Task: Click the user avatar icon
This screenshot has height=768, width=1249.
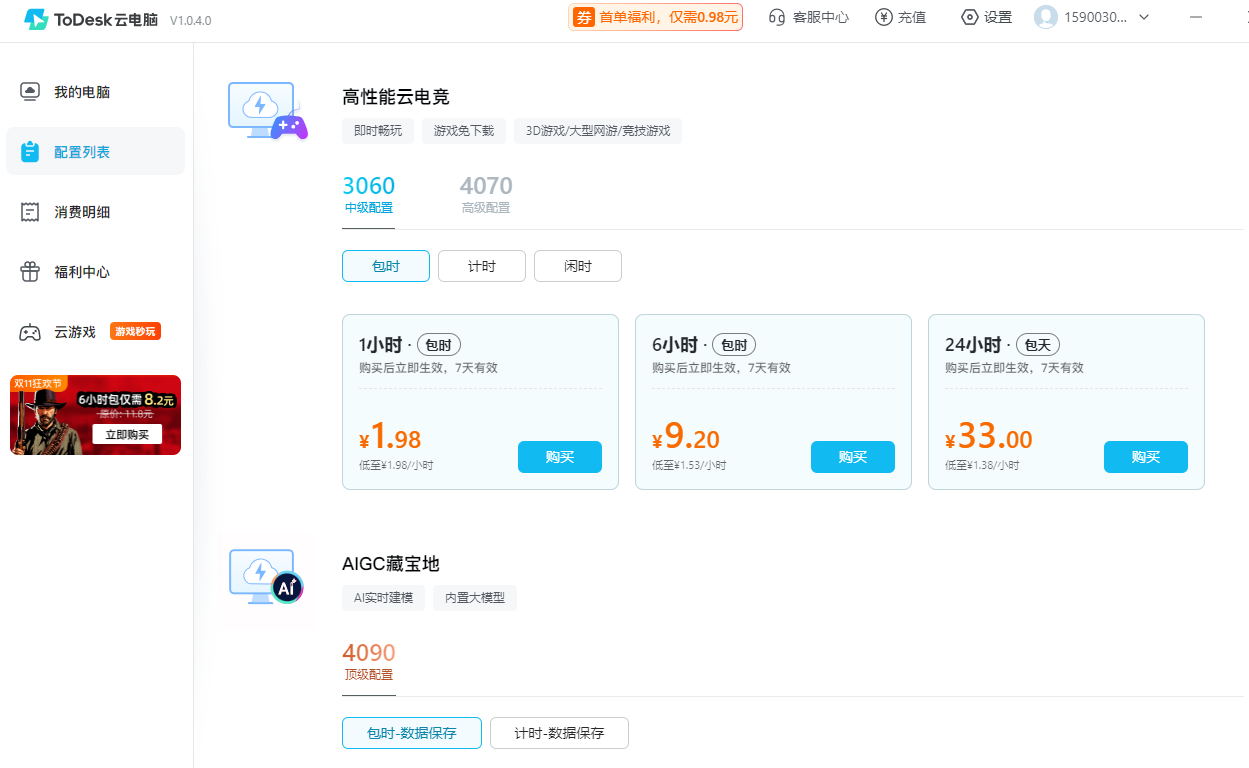Action: click(x=1046, y=17)
